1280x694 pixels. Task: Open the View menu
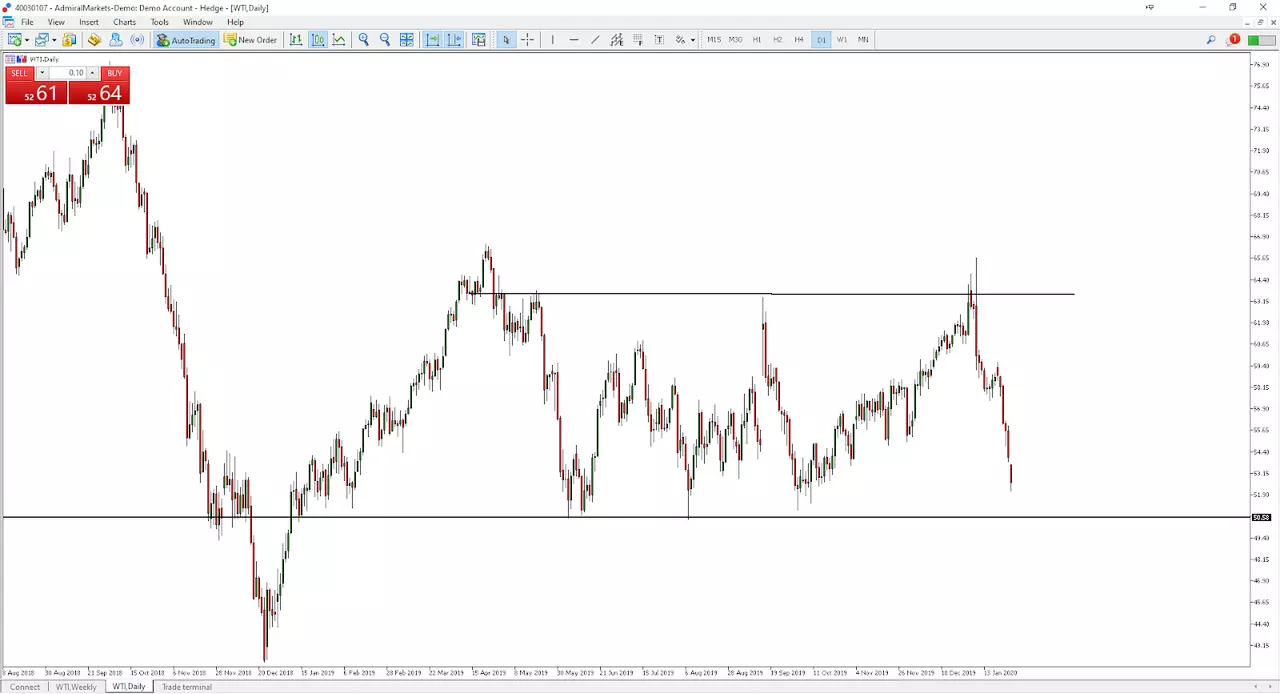point(56,22)
